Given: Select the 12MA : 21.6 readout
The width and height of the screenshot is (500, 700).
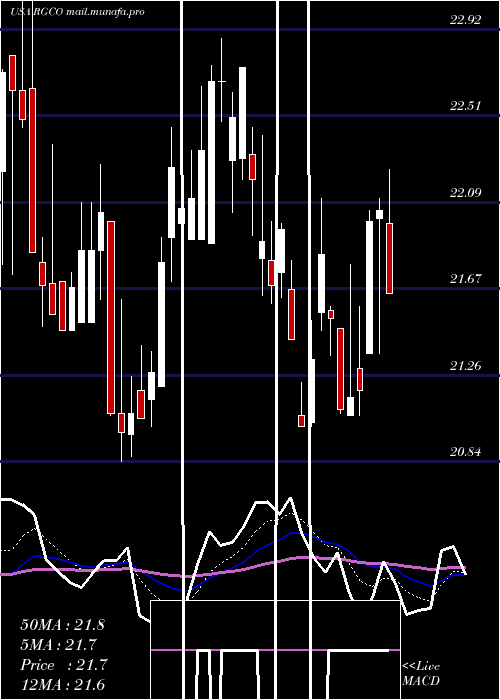Looking at the screenshot, I should (62, 685).
